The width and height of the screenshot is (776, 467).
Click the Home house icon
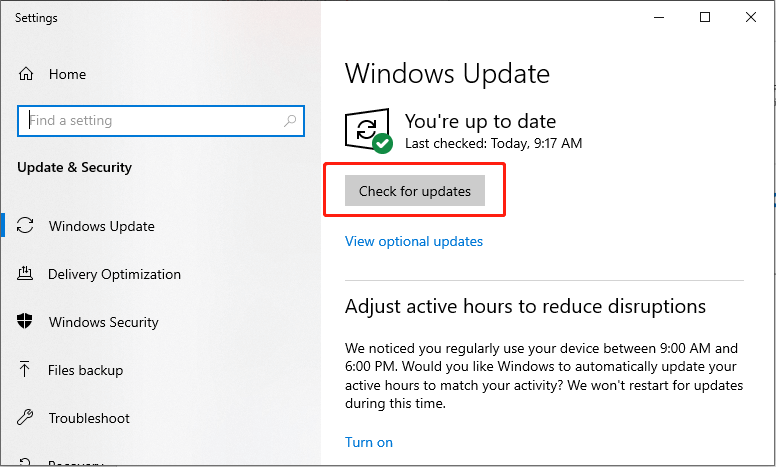coord(27,74)
